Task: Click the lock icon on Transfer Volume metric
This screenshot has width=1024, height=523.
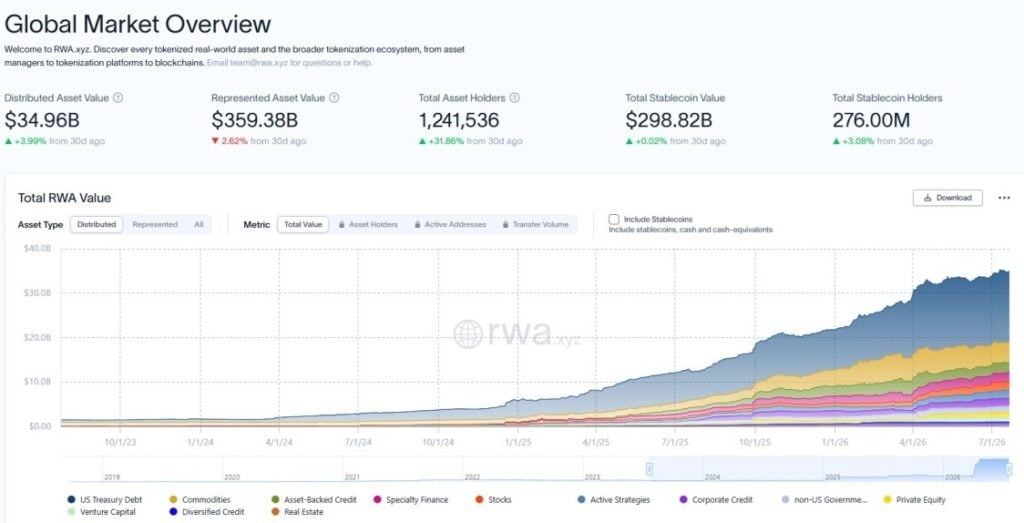Action: click(505, 225)
